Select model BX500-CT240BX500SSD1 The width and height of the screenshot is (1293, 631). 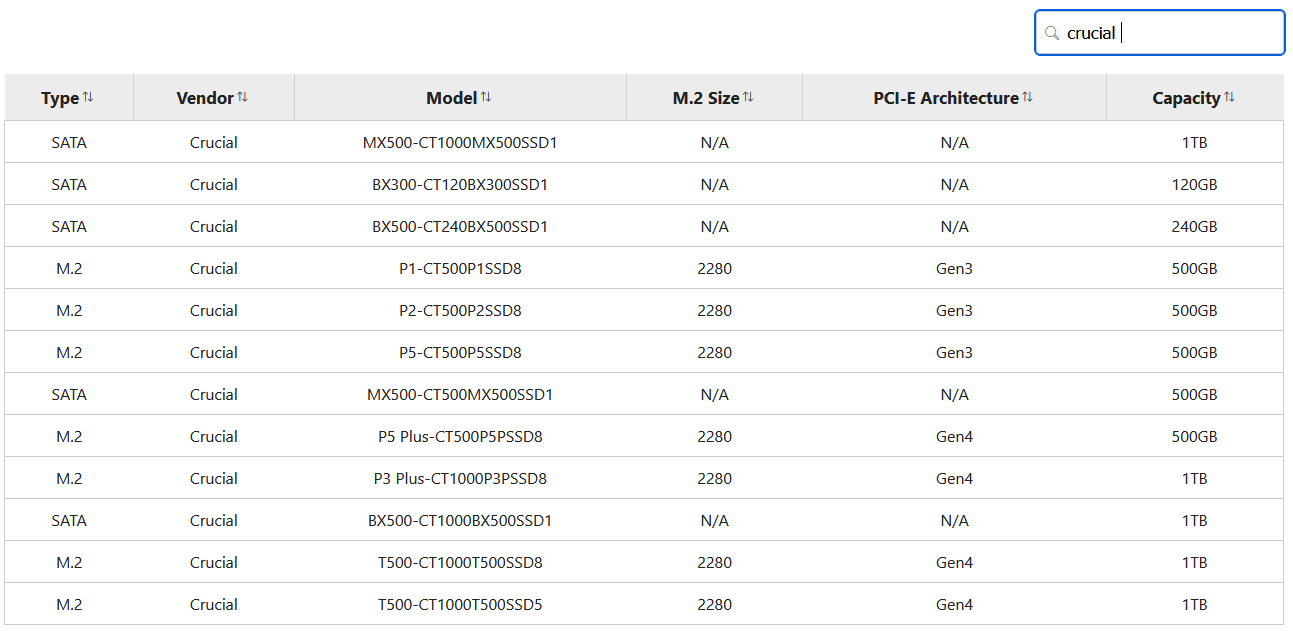pyautogui.click(x=460, y=227)
